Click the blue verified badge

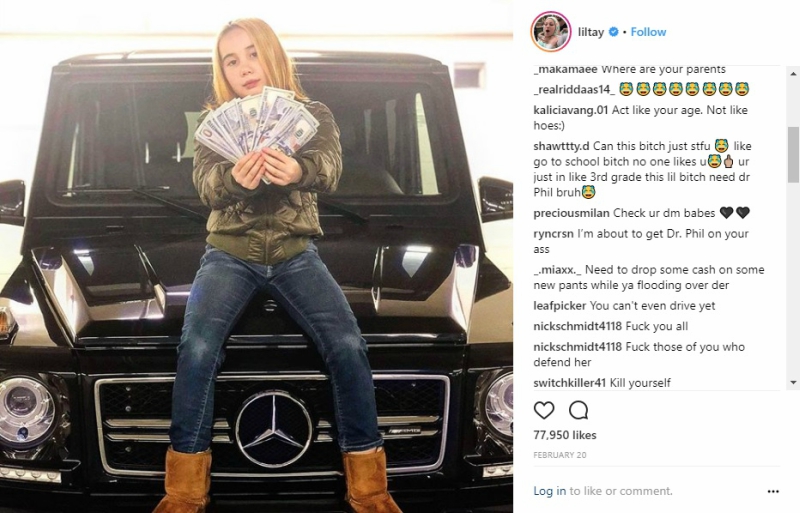click(x=614, y=32)
